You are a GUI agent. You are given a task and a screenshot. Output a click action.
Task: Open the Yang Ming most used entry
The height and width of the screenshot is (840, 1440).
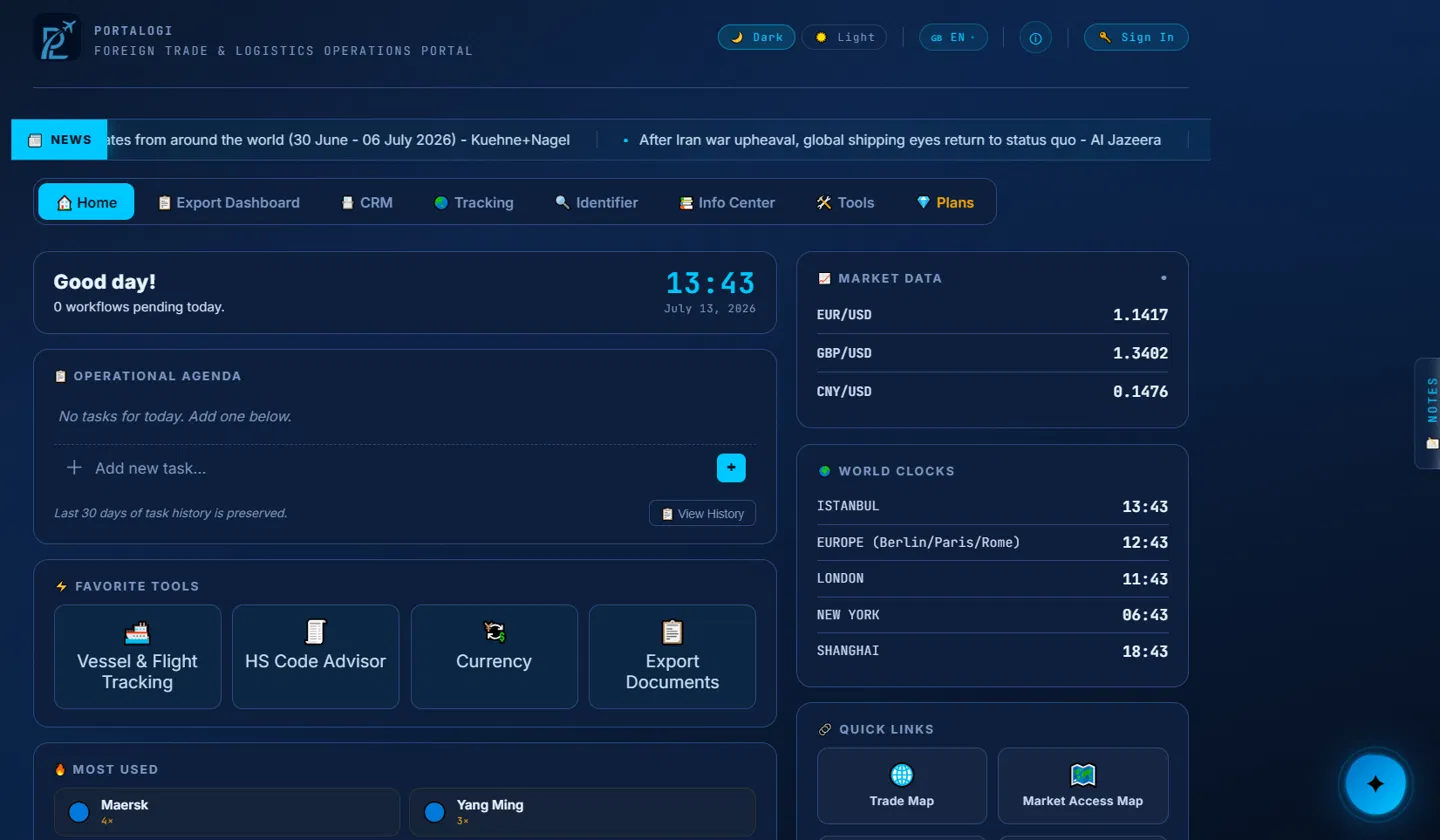click(x=582, y=812)
